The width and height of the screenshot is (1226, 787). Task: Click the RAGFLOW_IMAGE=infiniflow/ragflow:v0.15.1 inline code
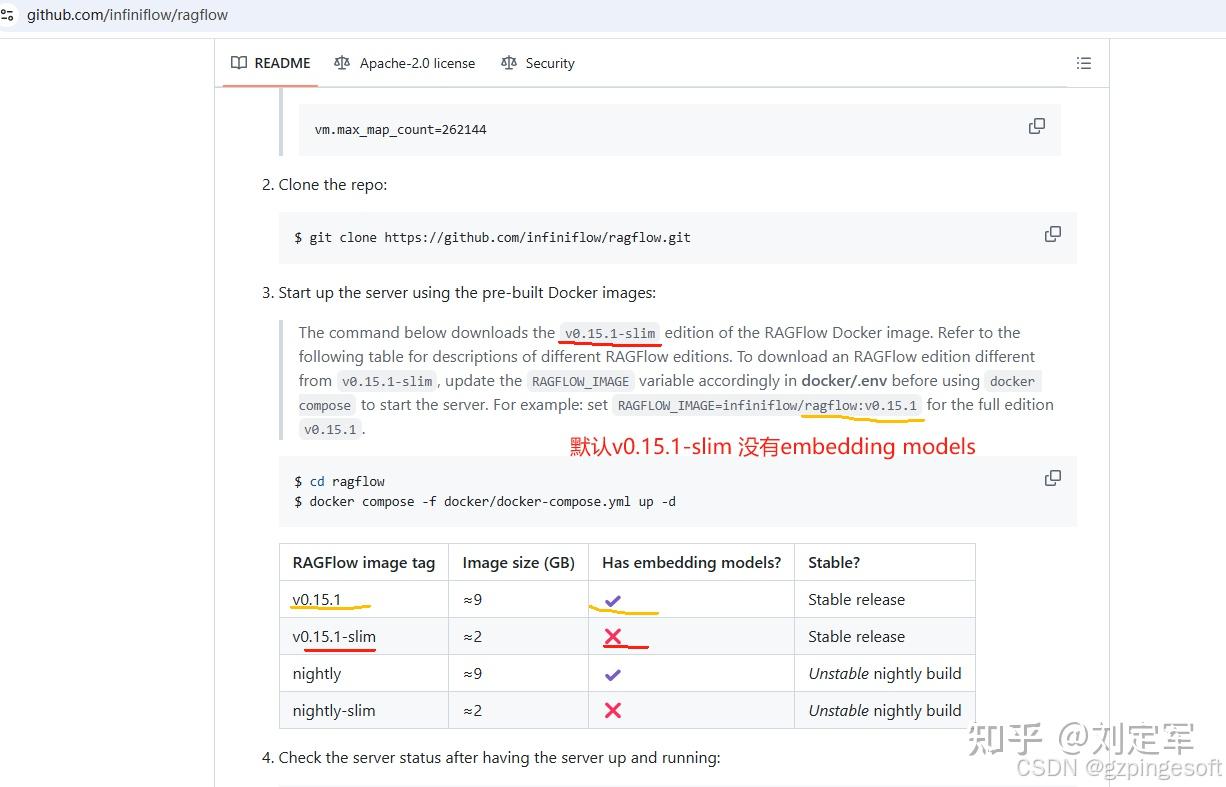point(768,405)
